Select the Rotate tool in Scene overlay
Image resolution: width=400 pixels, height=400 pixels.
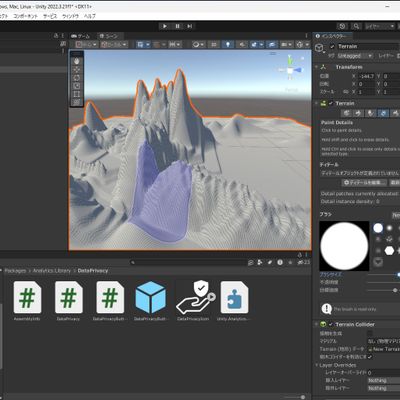[77, 78]
